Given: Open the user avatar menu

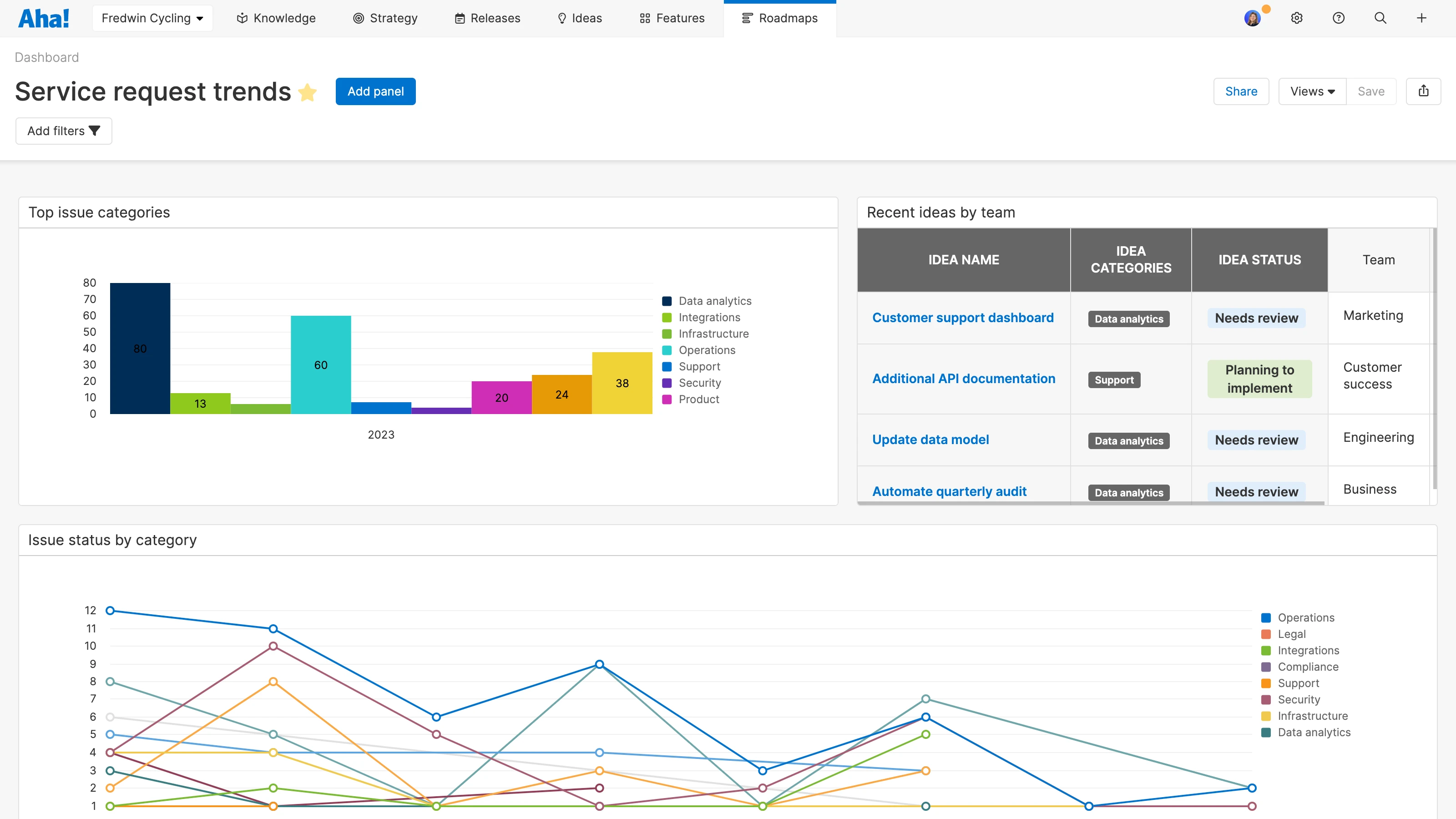Looking at the screenshot, I should [x=1253, y=18].
